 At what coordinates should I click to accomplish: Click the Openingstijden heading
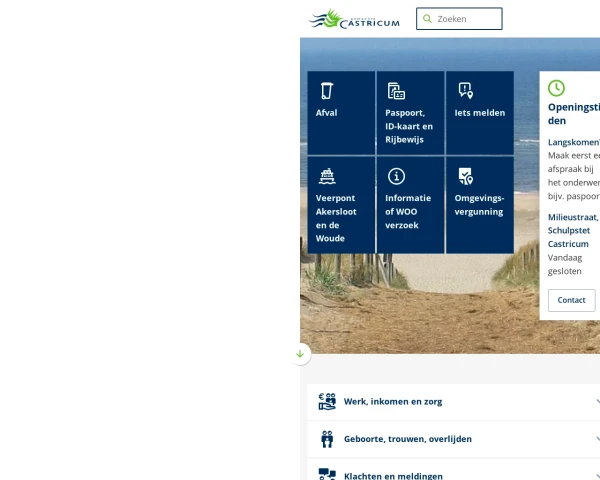(x=574, y=114)
